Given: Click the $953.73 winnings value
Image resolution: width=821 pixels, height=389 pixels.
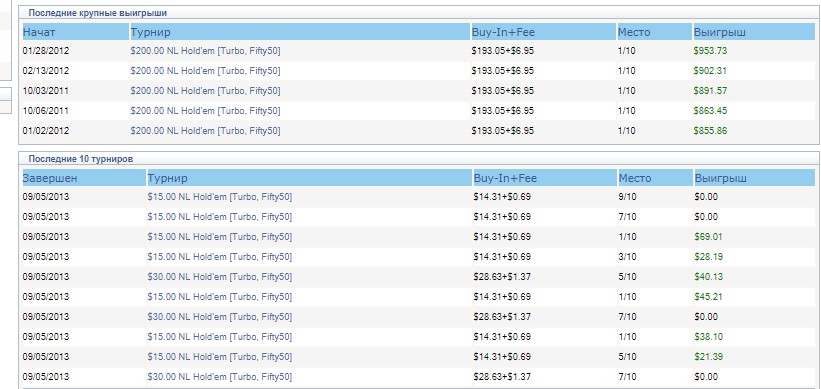Looking at the screenshot, I should [710, 51].
